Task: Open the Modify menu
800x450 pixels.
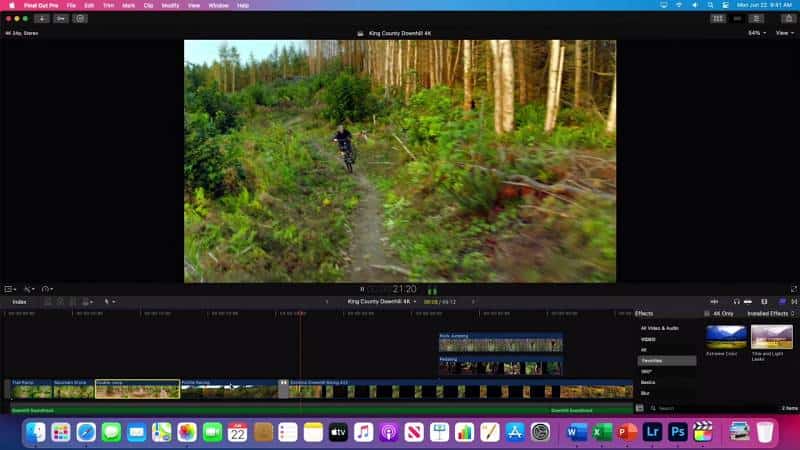Action: (170, 5)
